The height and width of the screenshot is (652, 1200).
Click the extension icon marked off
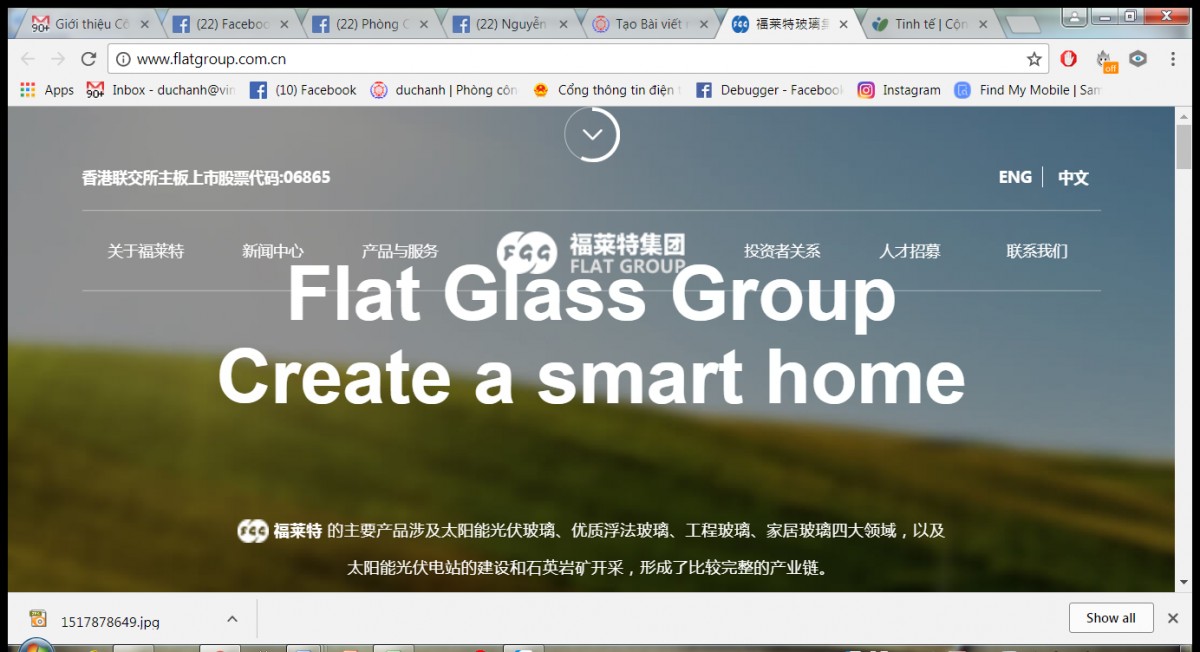pos(1104,60)
